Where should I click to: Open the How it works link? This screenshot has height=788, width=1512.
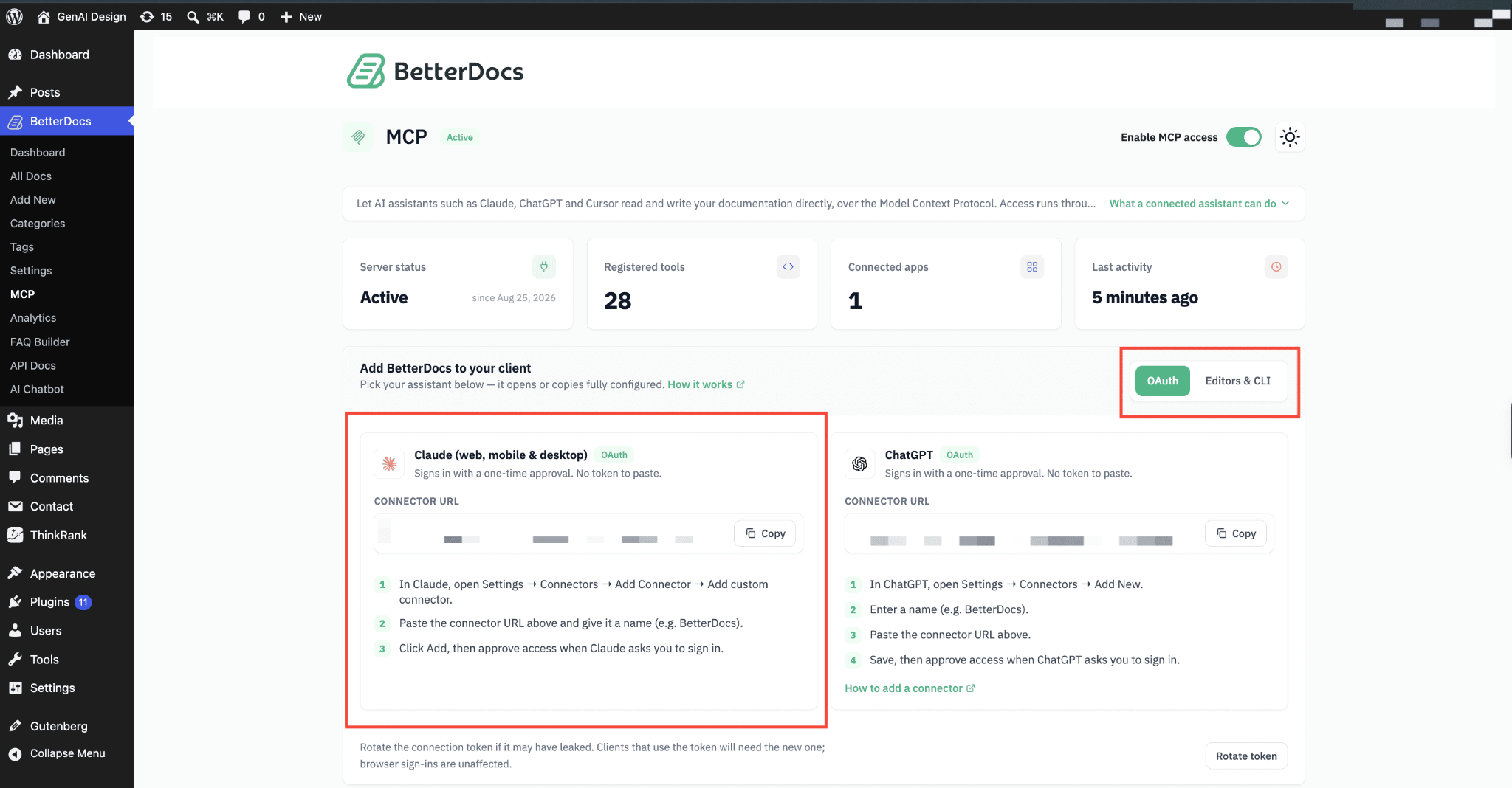pos(706,384)
